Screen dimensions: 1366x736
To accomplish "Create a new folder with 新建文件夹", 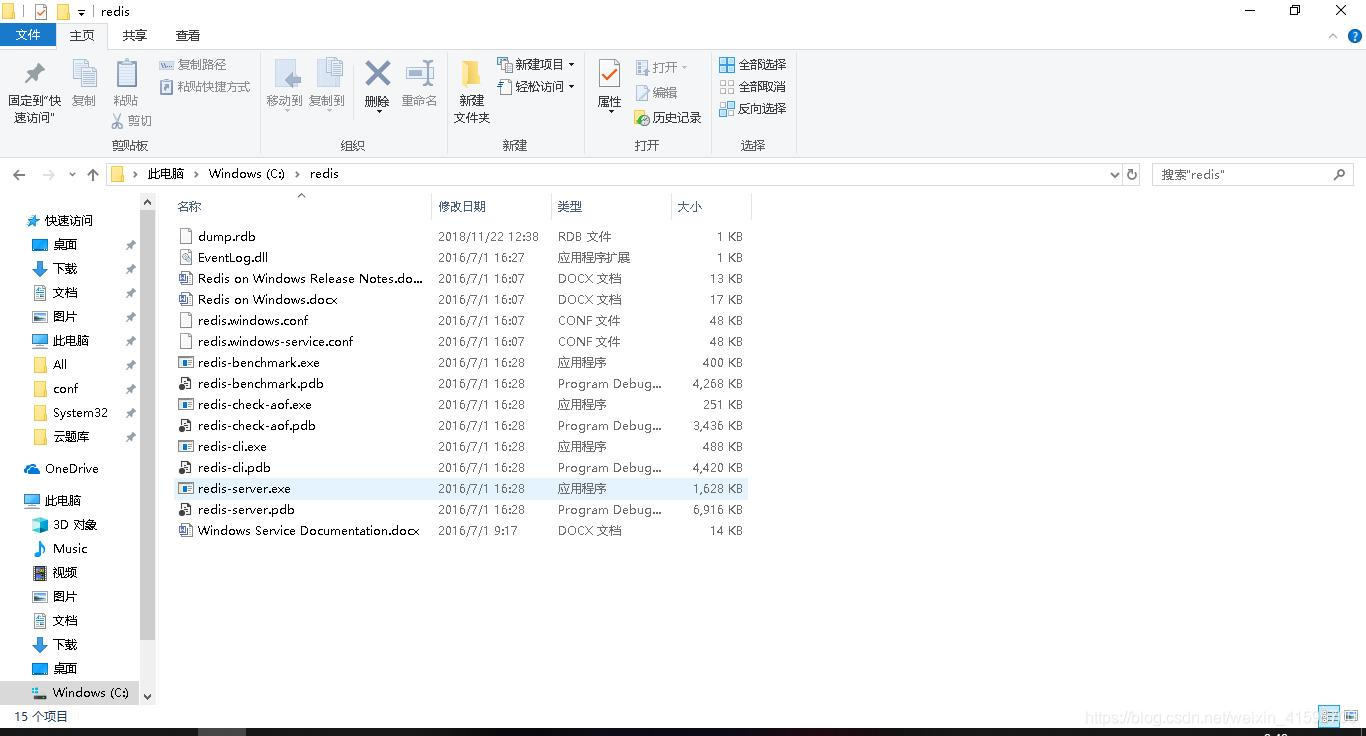I will 471,91.
